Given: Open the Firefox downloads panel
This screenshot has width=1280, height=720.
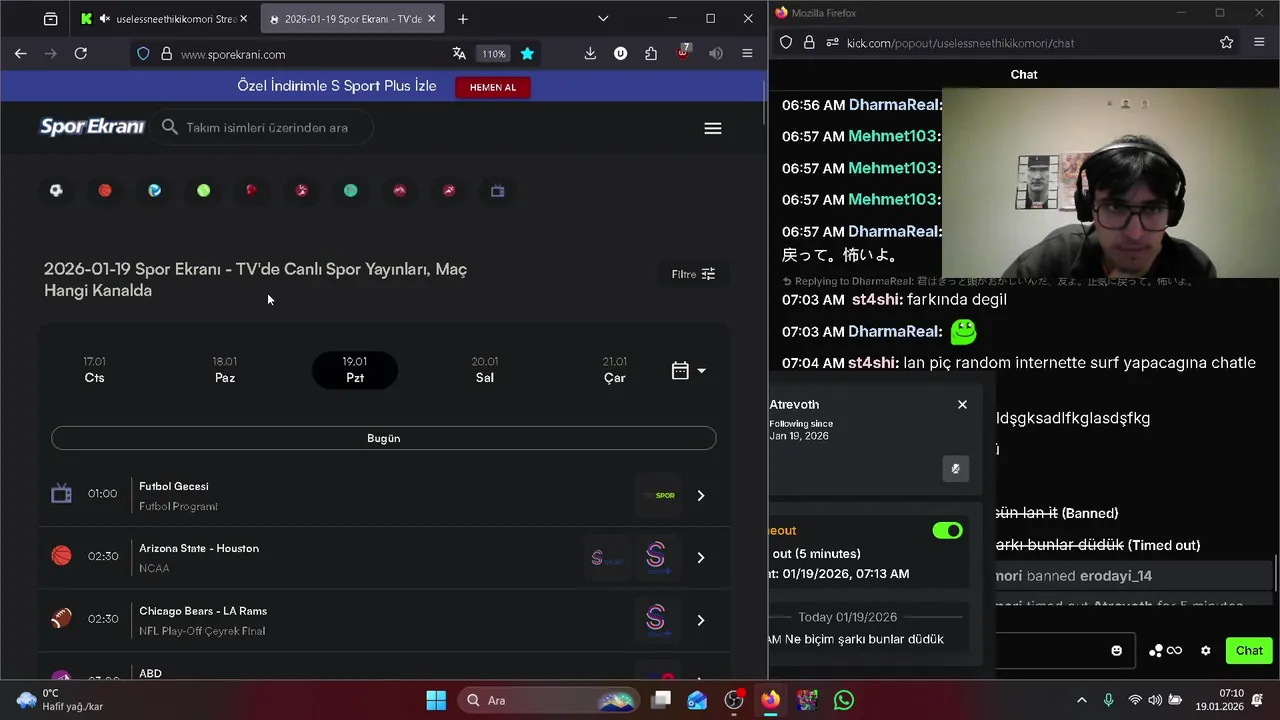Looking at the screenshot, I should click(590, 54).
